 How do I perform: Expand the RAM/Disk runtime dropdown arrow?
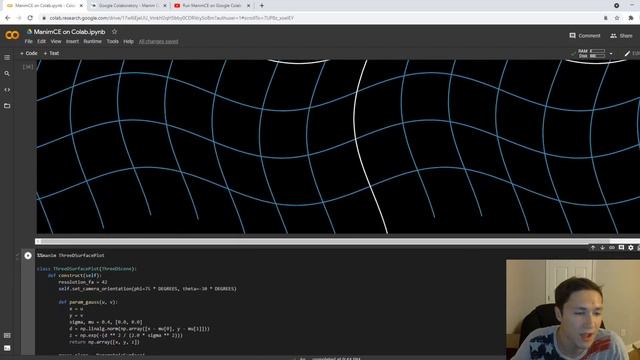(x=611, y=53)
